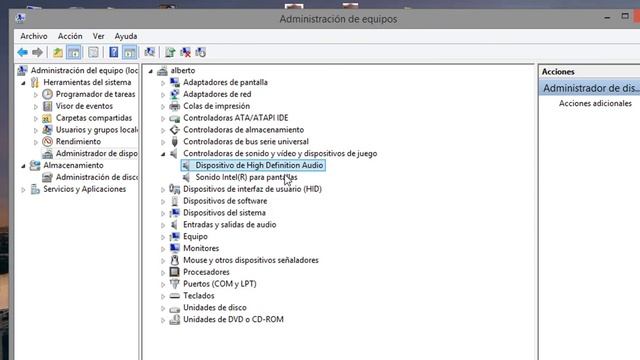Click the Monitores screen icon
Image resolution: width=640 pixels, height=360 pixels.
tap(175, 248)
